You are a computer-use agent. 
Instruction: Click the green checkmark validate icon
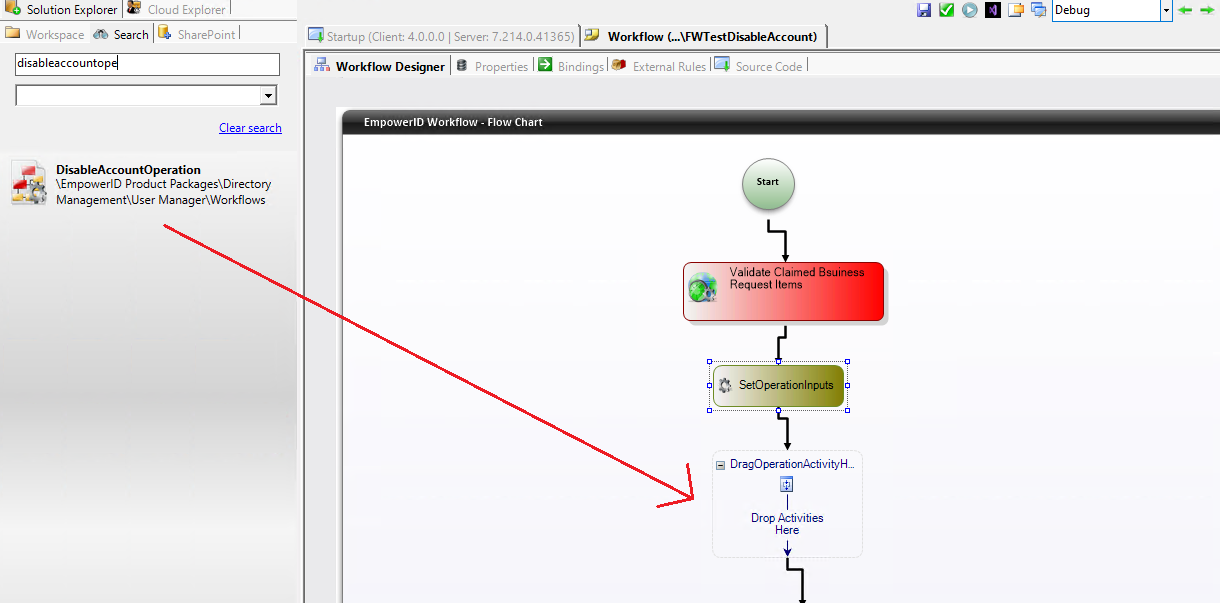pyautogui.click(x=946, y=10)
